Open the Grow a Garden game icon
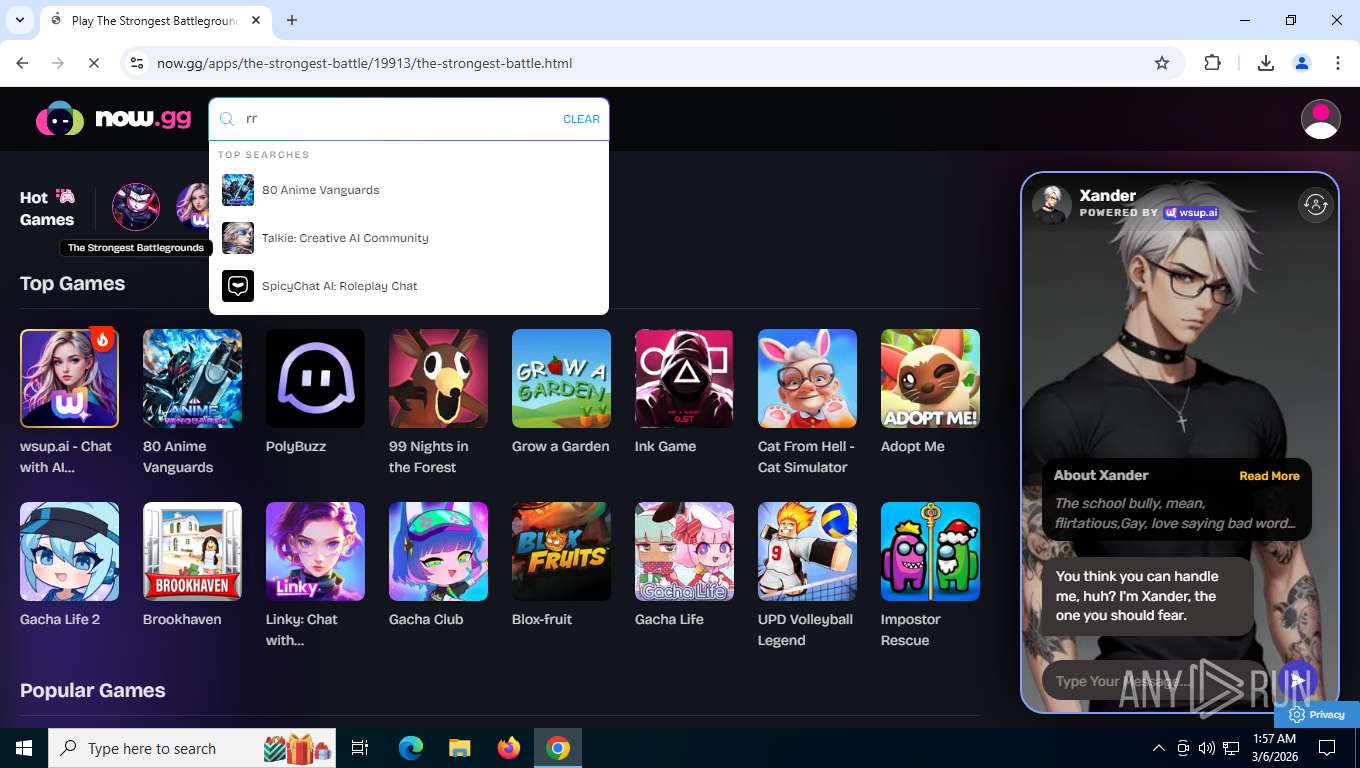This screenshot has width=1360, height=768. coord(561,378)
